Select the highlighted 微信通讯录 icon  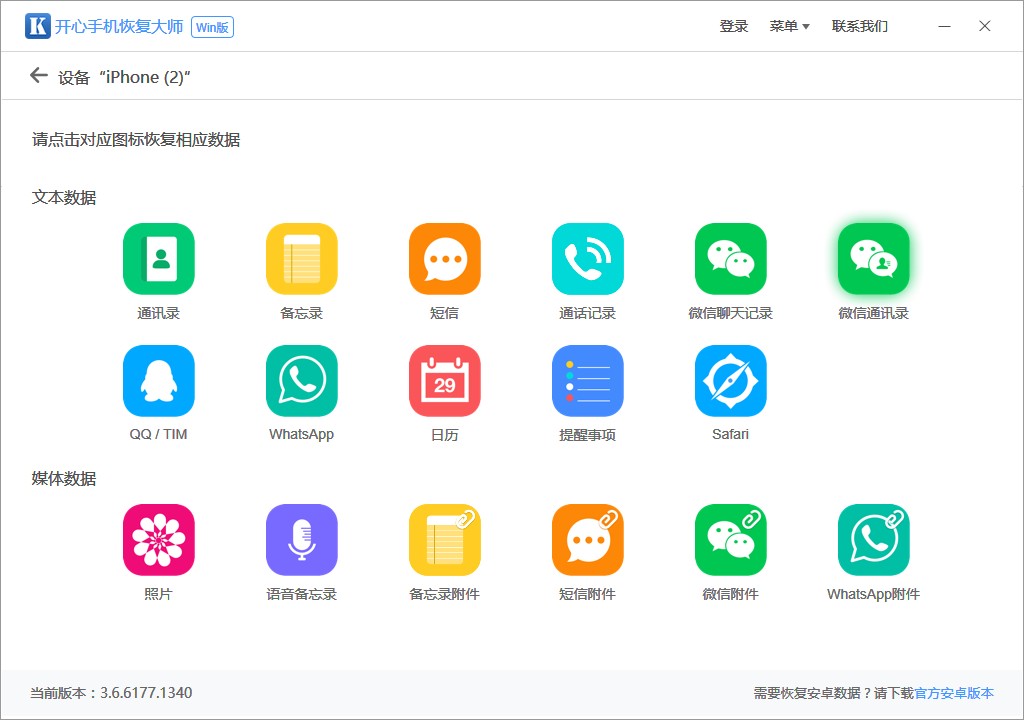pos(873,258)
